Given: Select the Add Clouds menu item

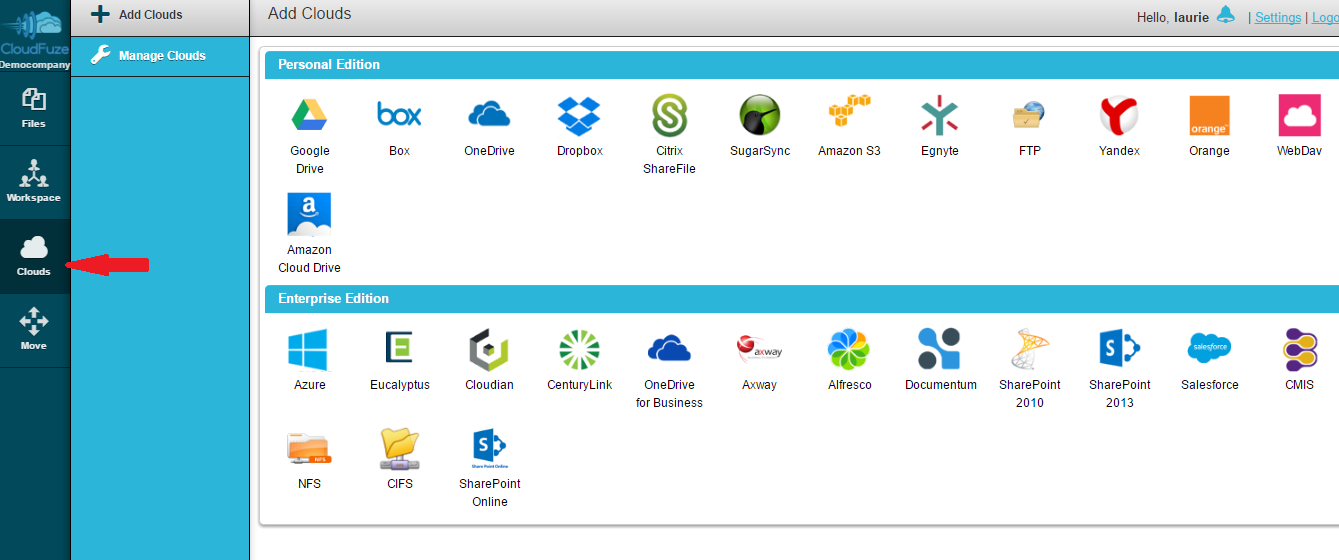Looking at the screenshot, I should click(x=160, y=16).
